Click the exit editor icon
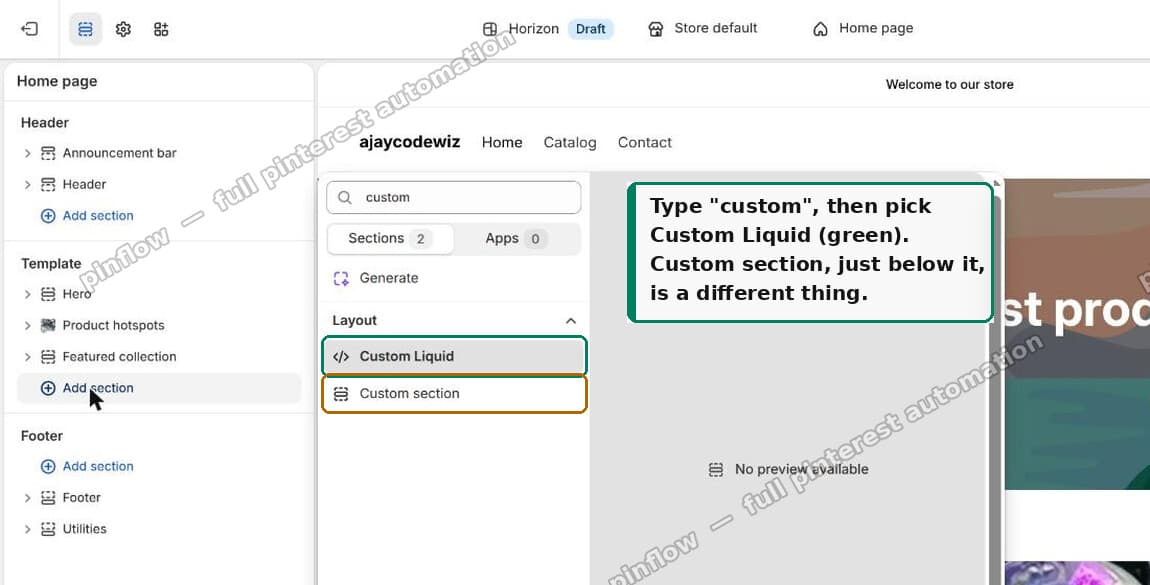 pos(29,29)
